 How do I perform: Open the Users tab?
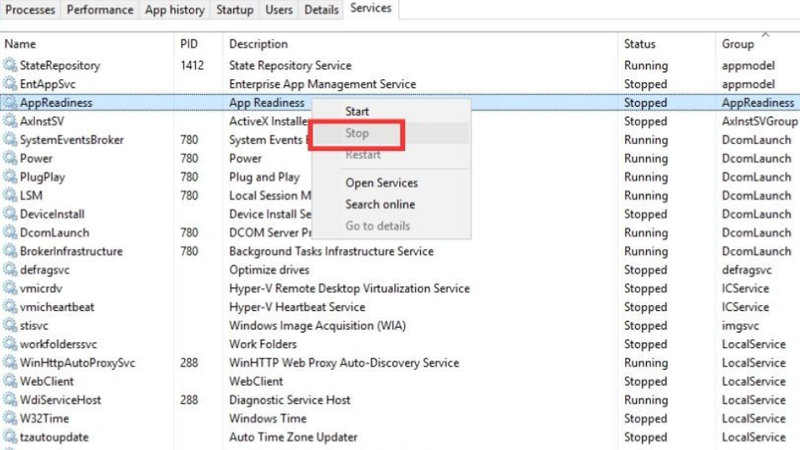pyautogui.click(x=279, y=10)
